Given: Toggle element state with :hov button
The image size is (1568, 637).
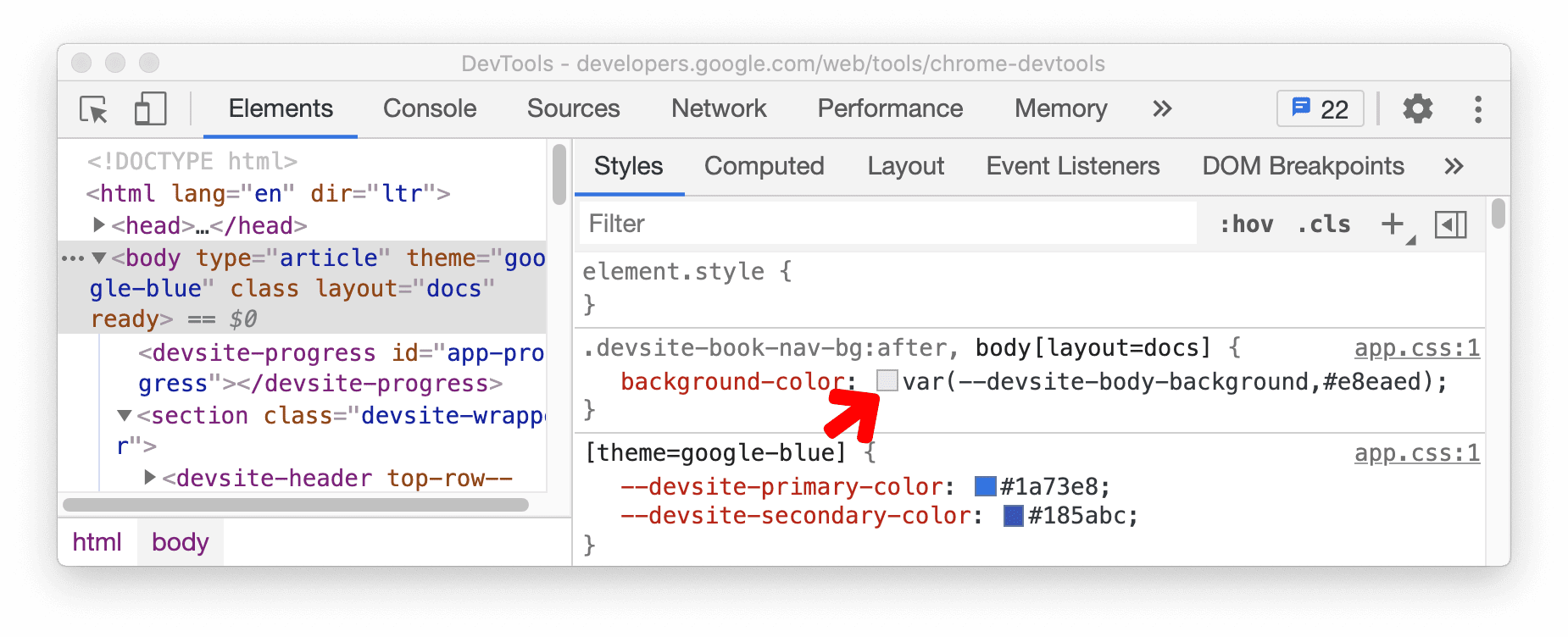Looking at the screenshot, I should pyautogui.click(x=1246, y=224).
